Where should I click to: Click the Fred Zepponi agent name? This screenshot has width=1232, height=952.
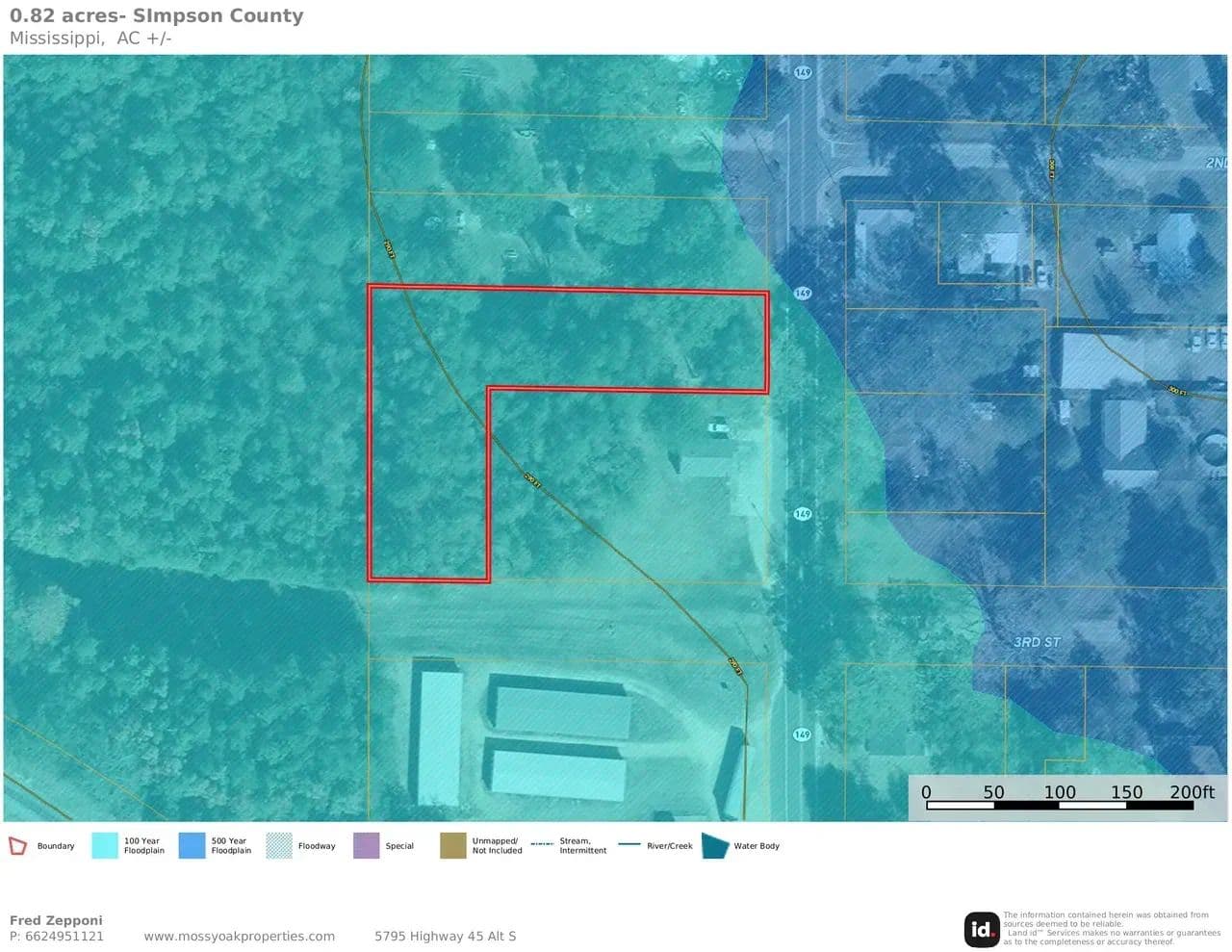click(x=56, y=920)
